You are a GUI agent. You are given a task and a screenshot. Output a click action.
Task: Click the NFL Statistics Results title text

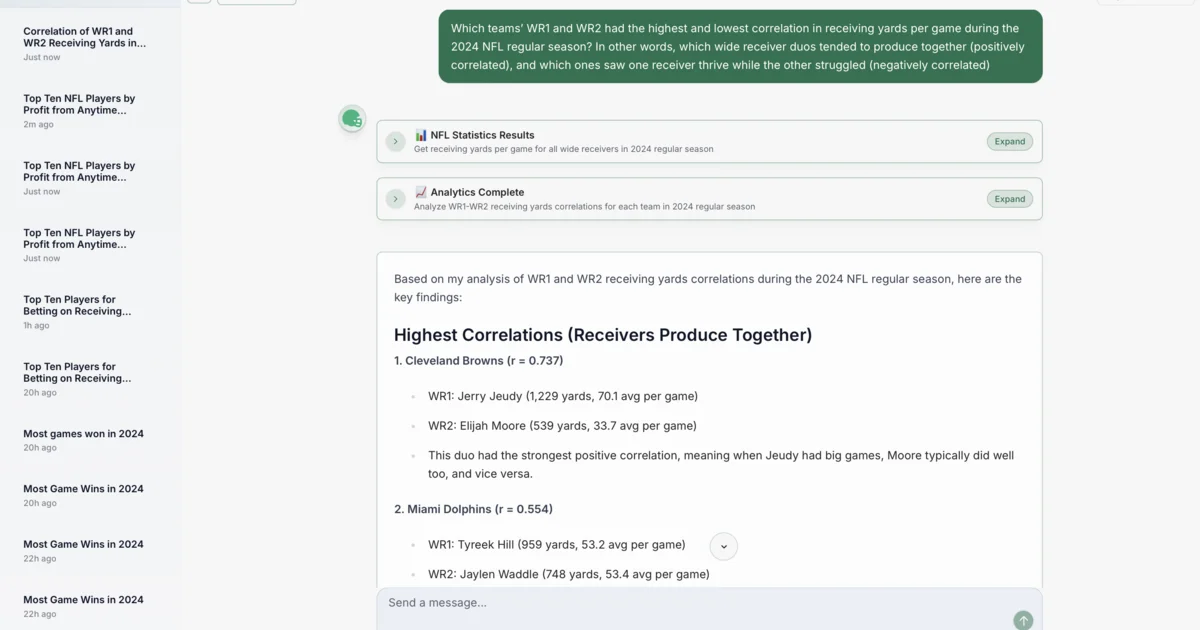(x=482, y=135)
